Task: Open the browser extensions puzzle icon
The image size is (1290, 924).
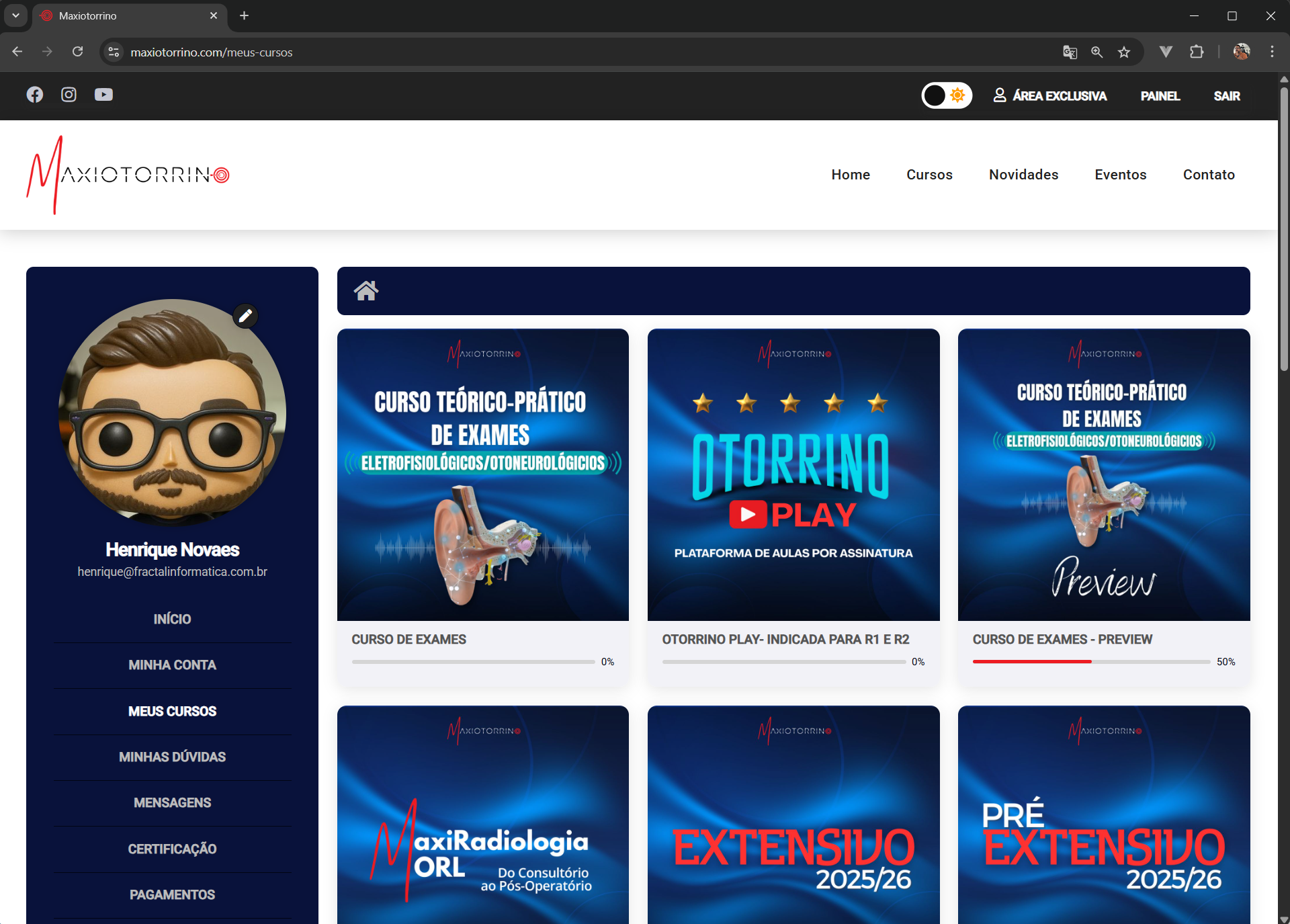Action: pyautogui.click(x=1197, y=52)
